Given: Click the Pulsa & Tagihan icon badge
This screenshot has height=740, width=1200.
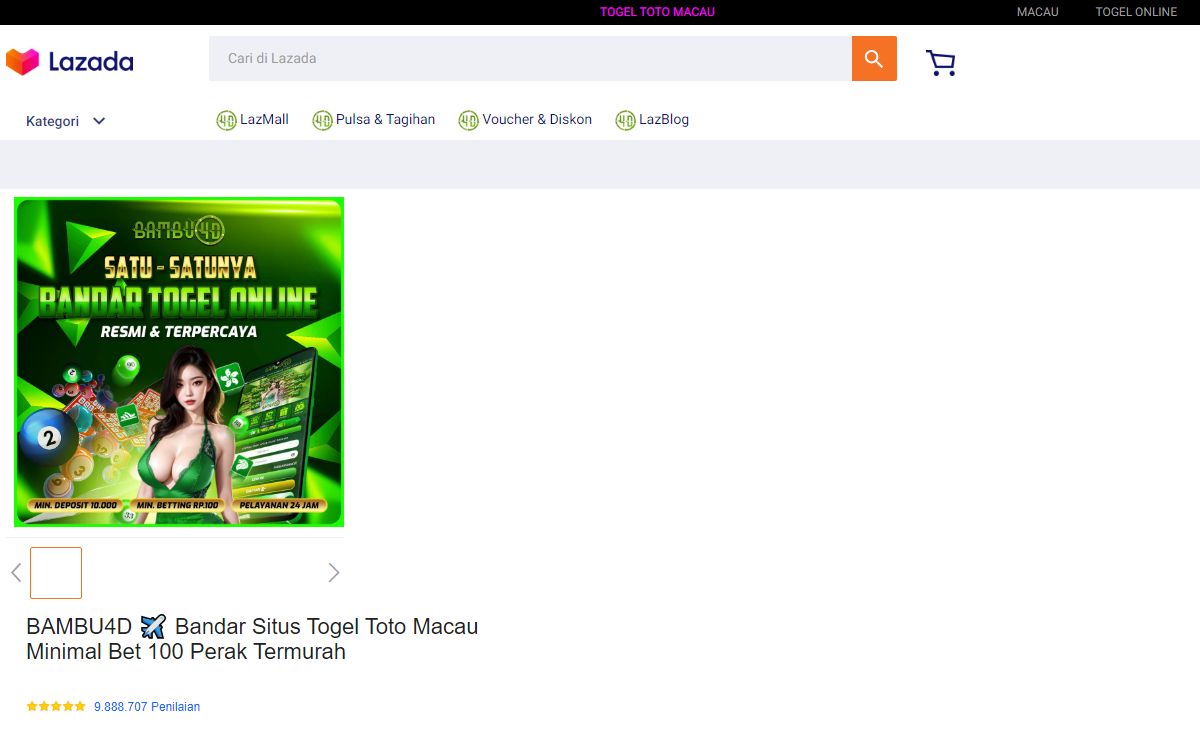Looking at the screenshot, I should [x=322, y=120].
